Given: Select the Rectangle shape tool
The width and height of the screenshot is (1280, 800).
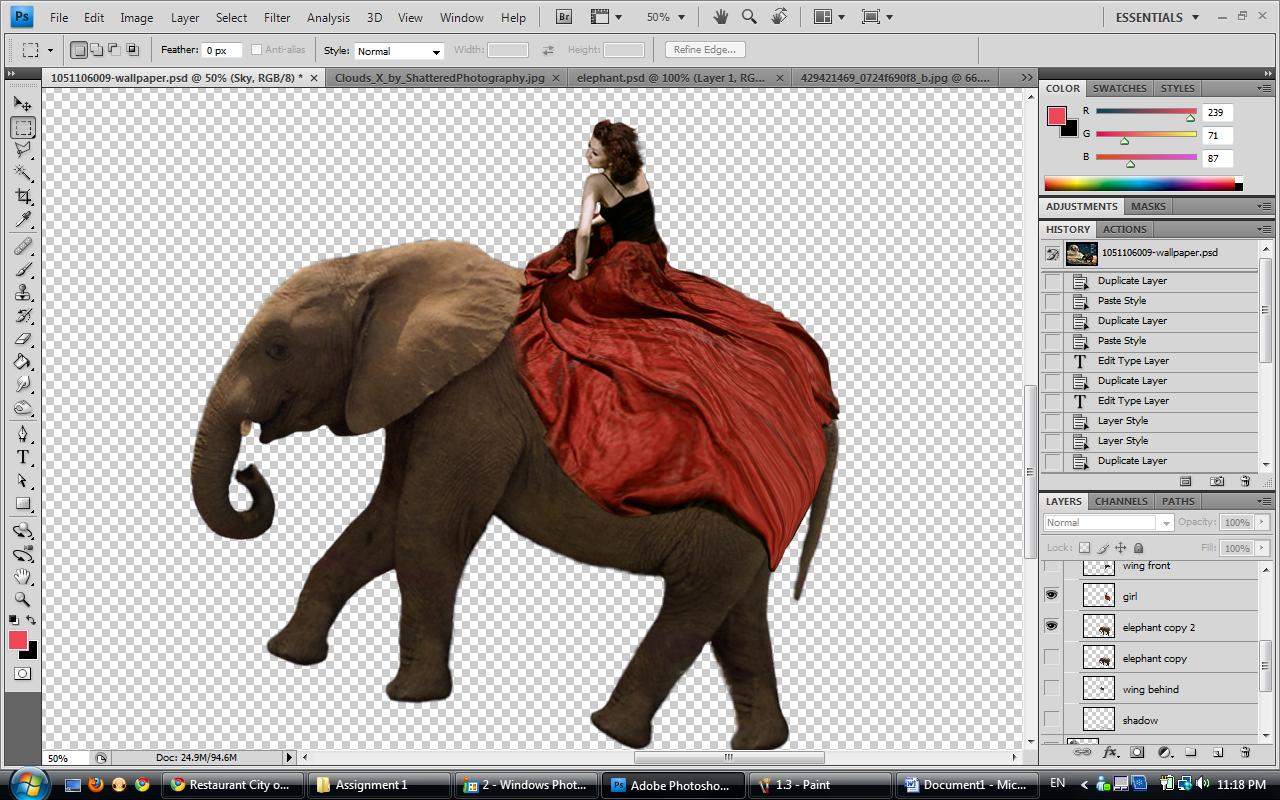Looking at the screenshot, I should click(x=23, y=504).
